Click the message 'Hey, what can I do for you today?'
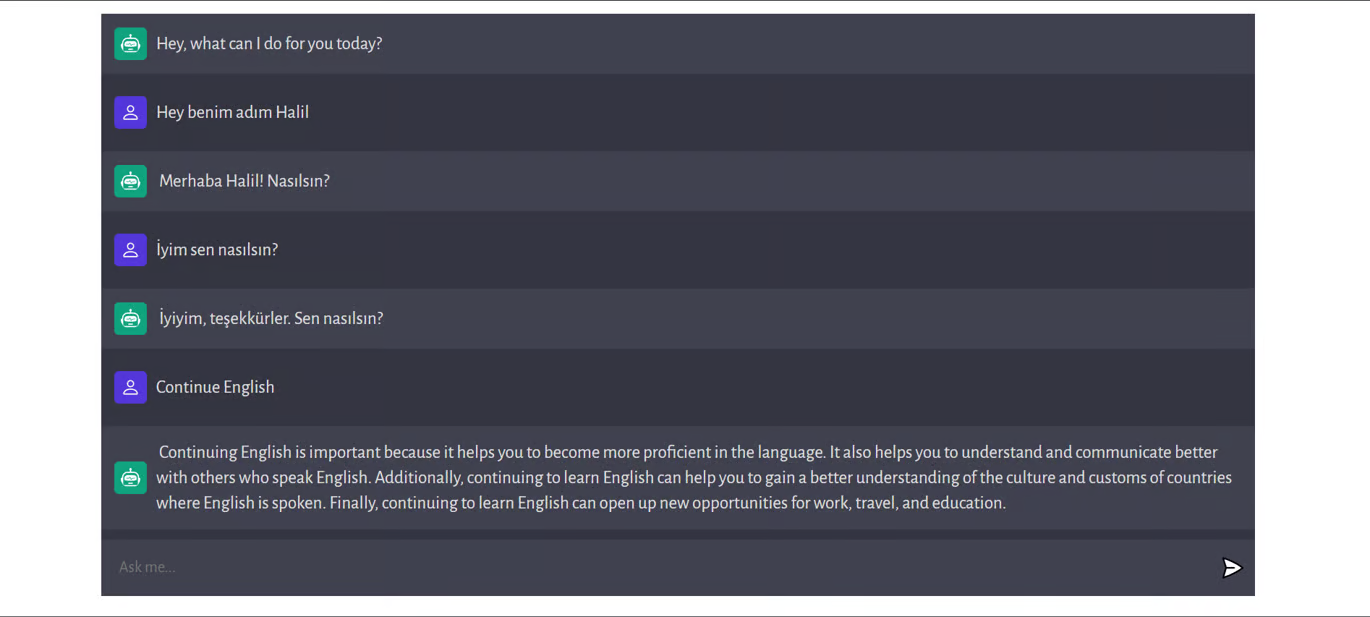Screen dimensions: 1370x617 click(x=269, y=44)
